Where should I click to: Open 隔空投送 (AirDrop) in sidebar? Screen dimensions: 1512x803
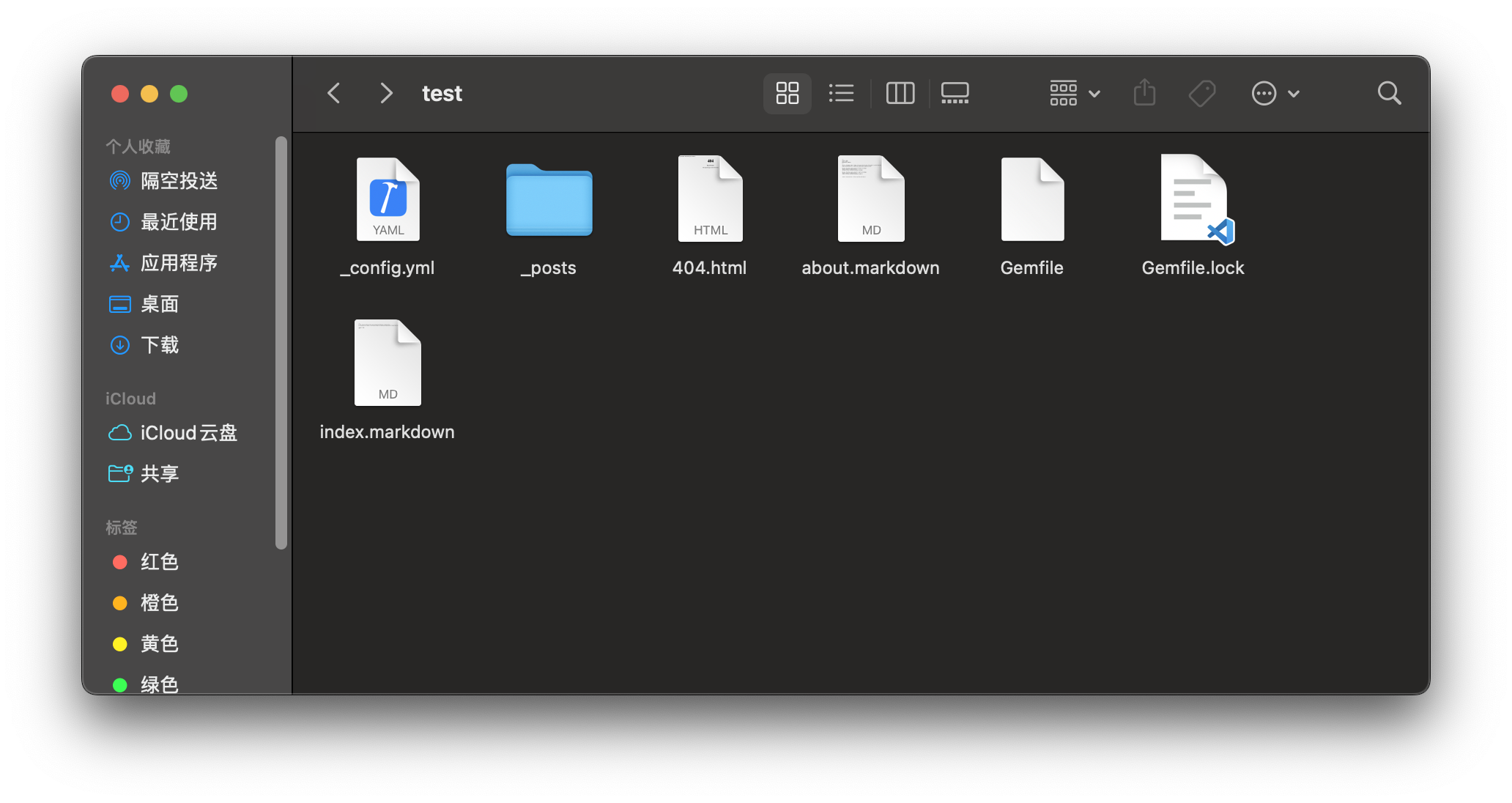[179, 181]
